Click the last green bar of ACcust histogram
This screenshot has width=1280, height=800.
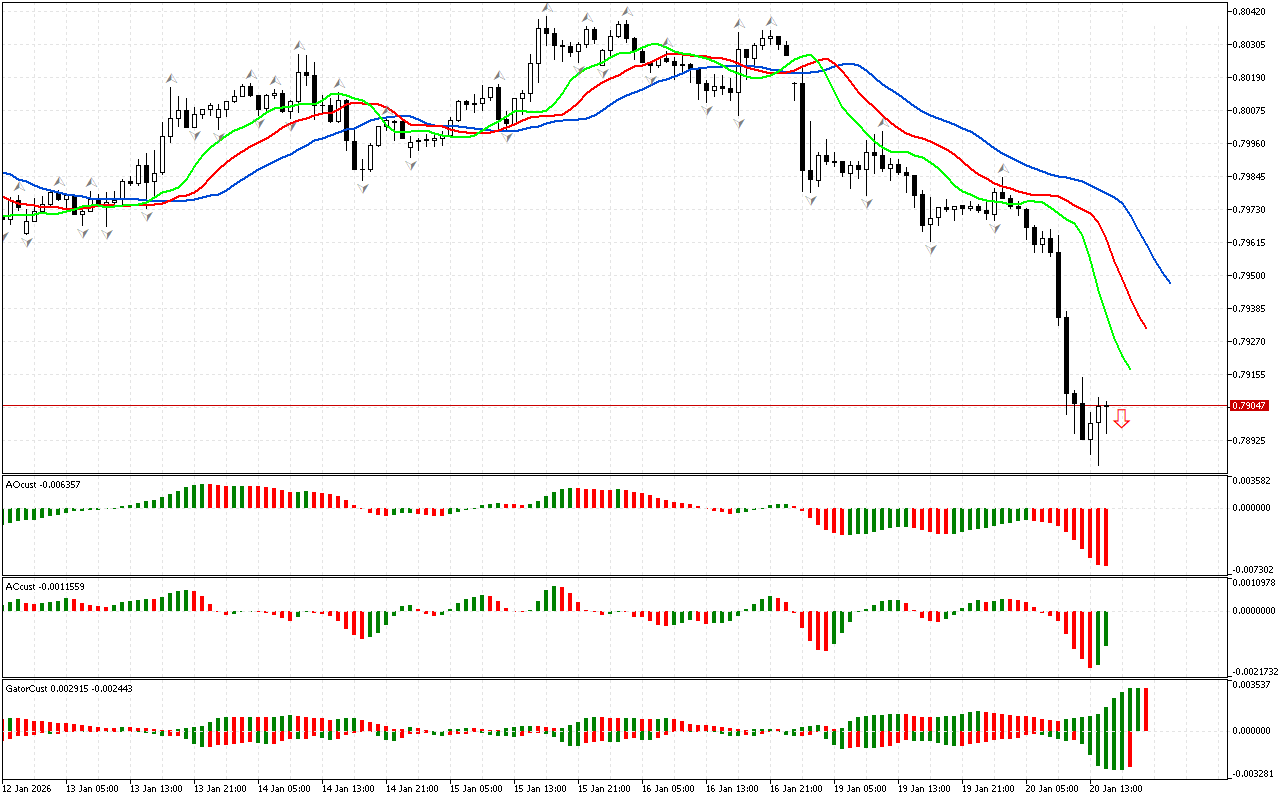[1106, 628]
